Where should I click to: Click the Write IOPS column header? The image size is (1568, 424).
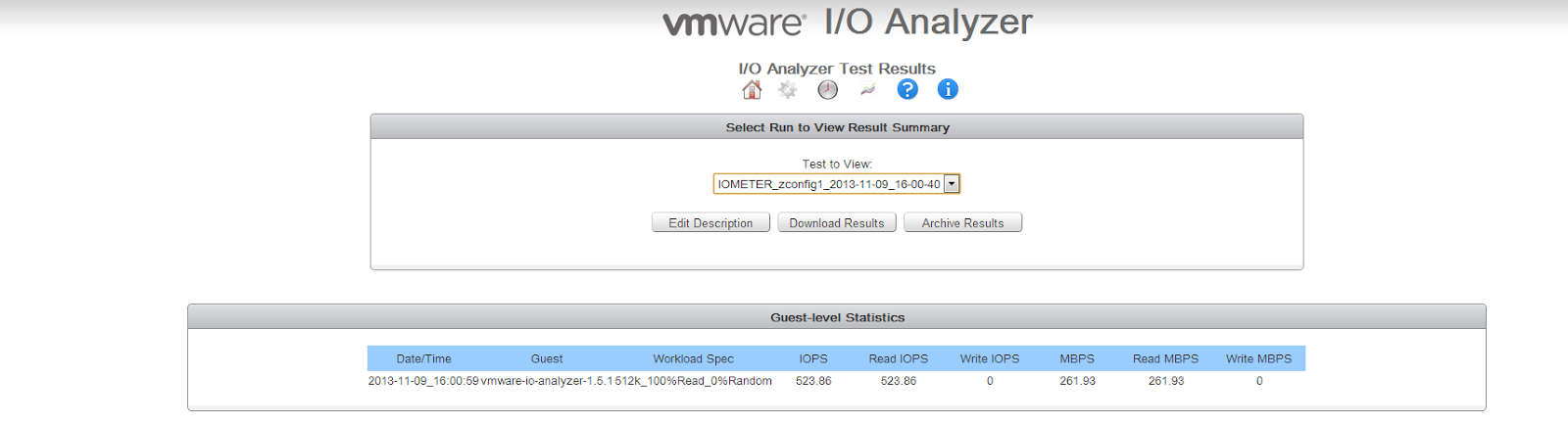(x=990, y=358)
